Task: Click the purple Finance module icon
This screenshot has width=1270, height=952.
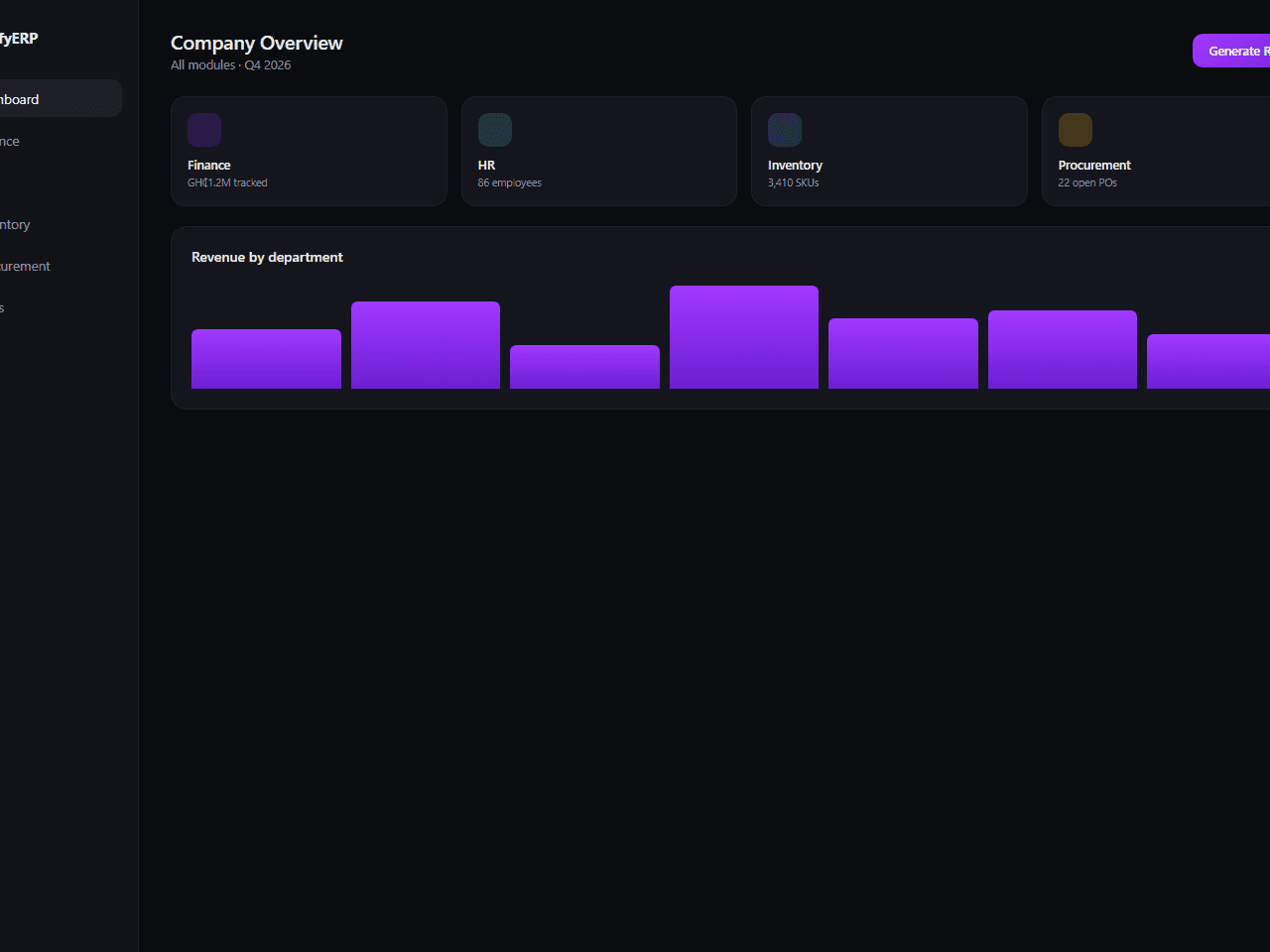Action: click(x=204, y=130)
